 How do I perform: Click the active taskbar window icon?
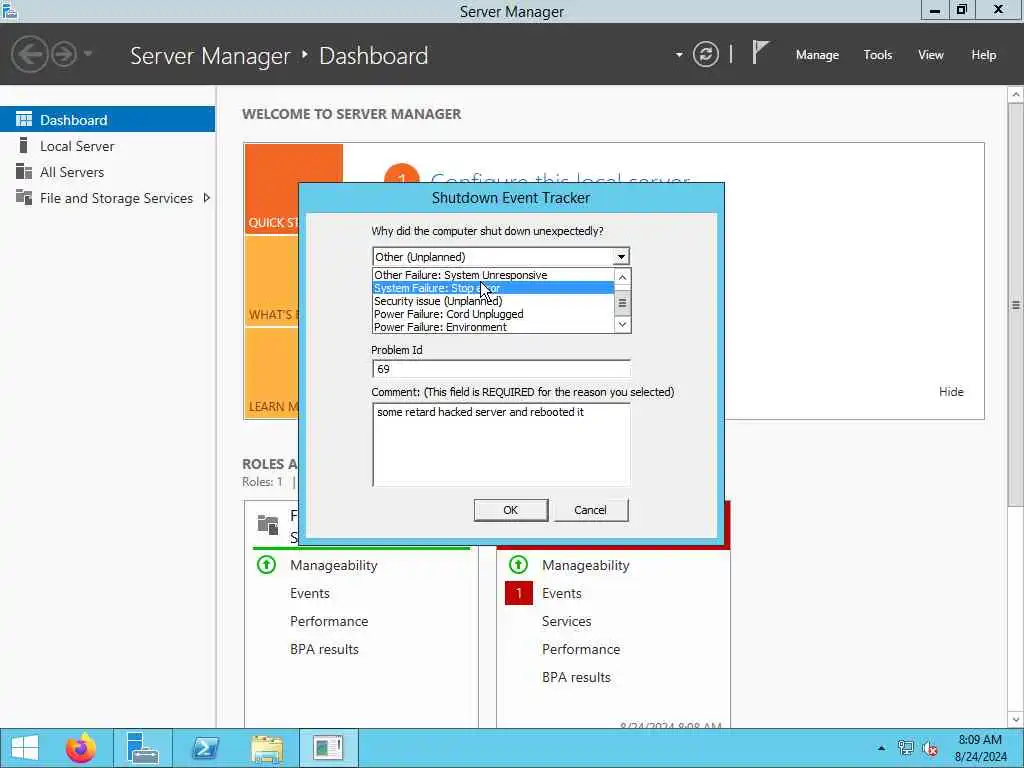click(x=328, y=748)
